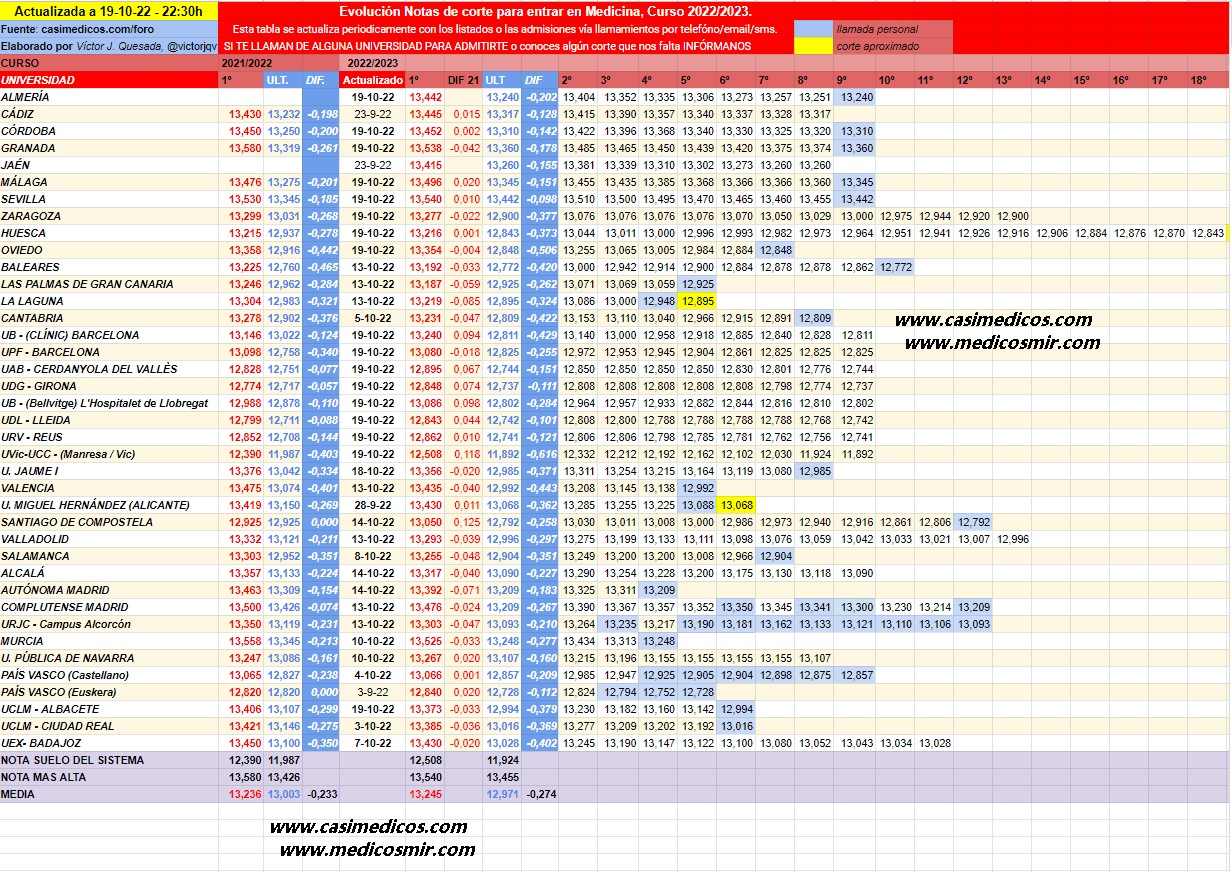Click 'SANTIAGO DE COMPOSTELA' row label
This screenshot has width=1232, height=872.
pyautogui.click(x=109, y=522)
